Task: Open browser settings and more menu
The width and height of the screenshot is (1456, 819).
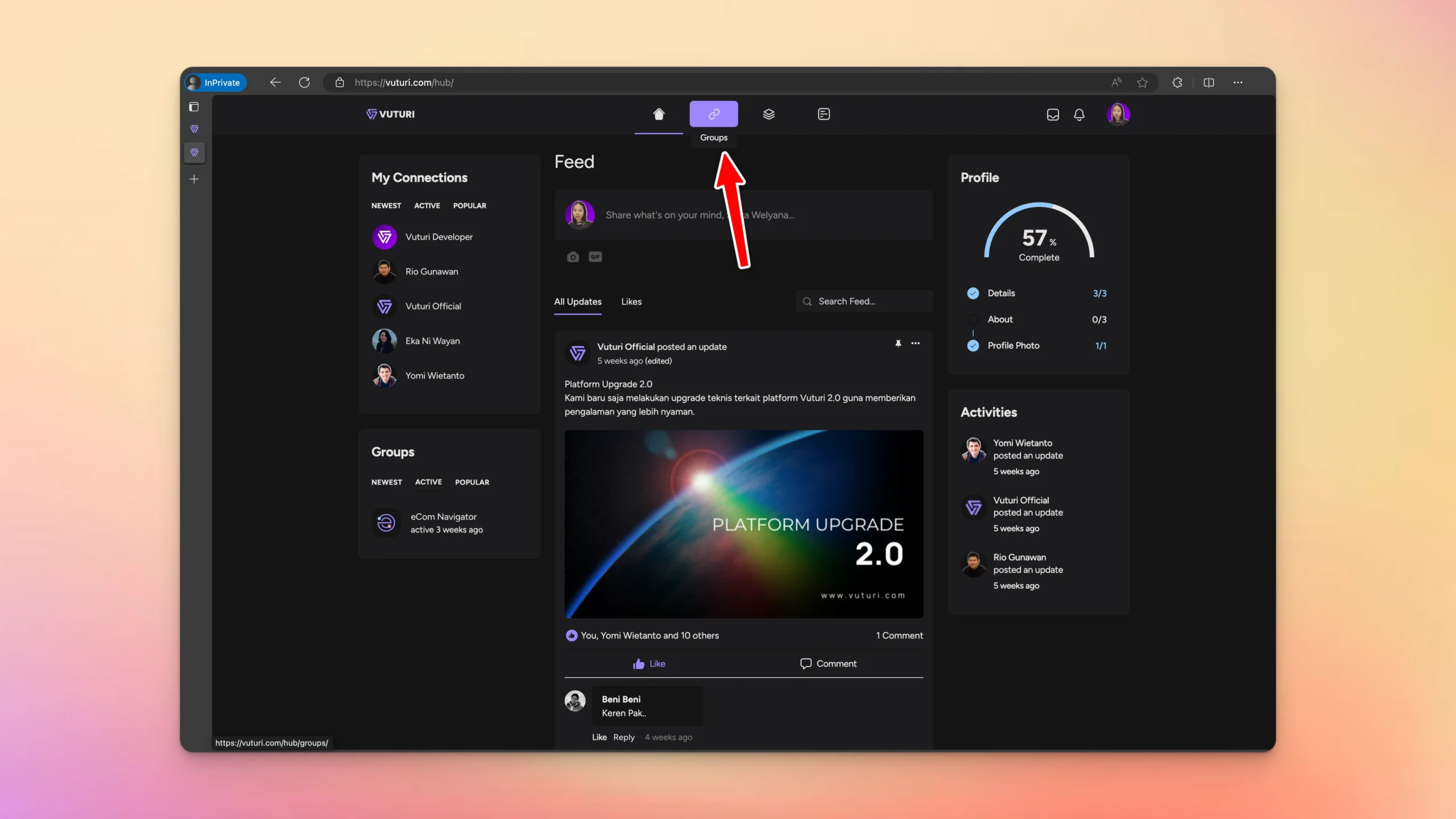Action: [1238, 82]
